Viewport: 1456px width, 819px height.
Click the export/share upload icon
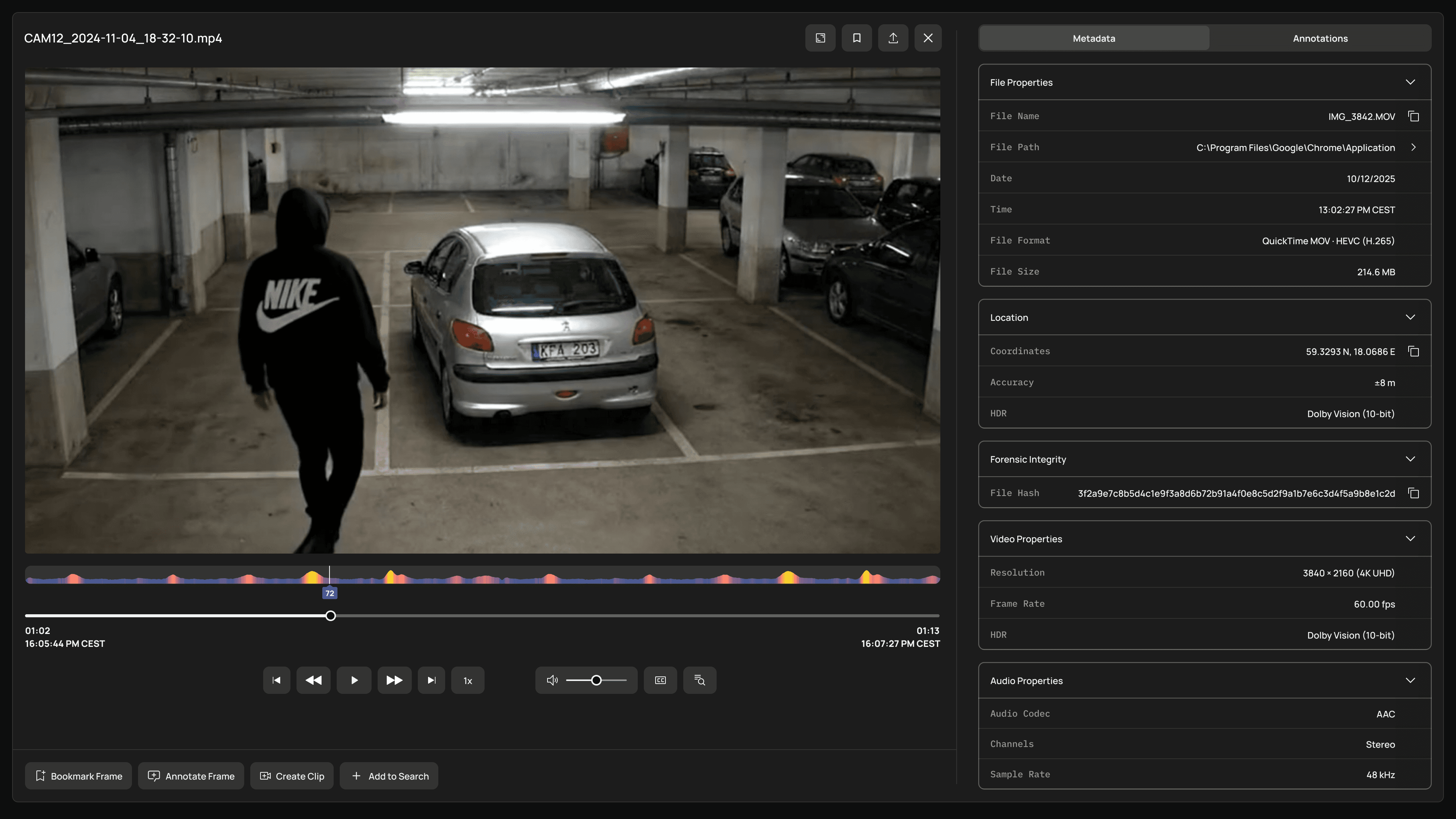[893, 38]
